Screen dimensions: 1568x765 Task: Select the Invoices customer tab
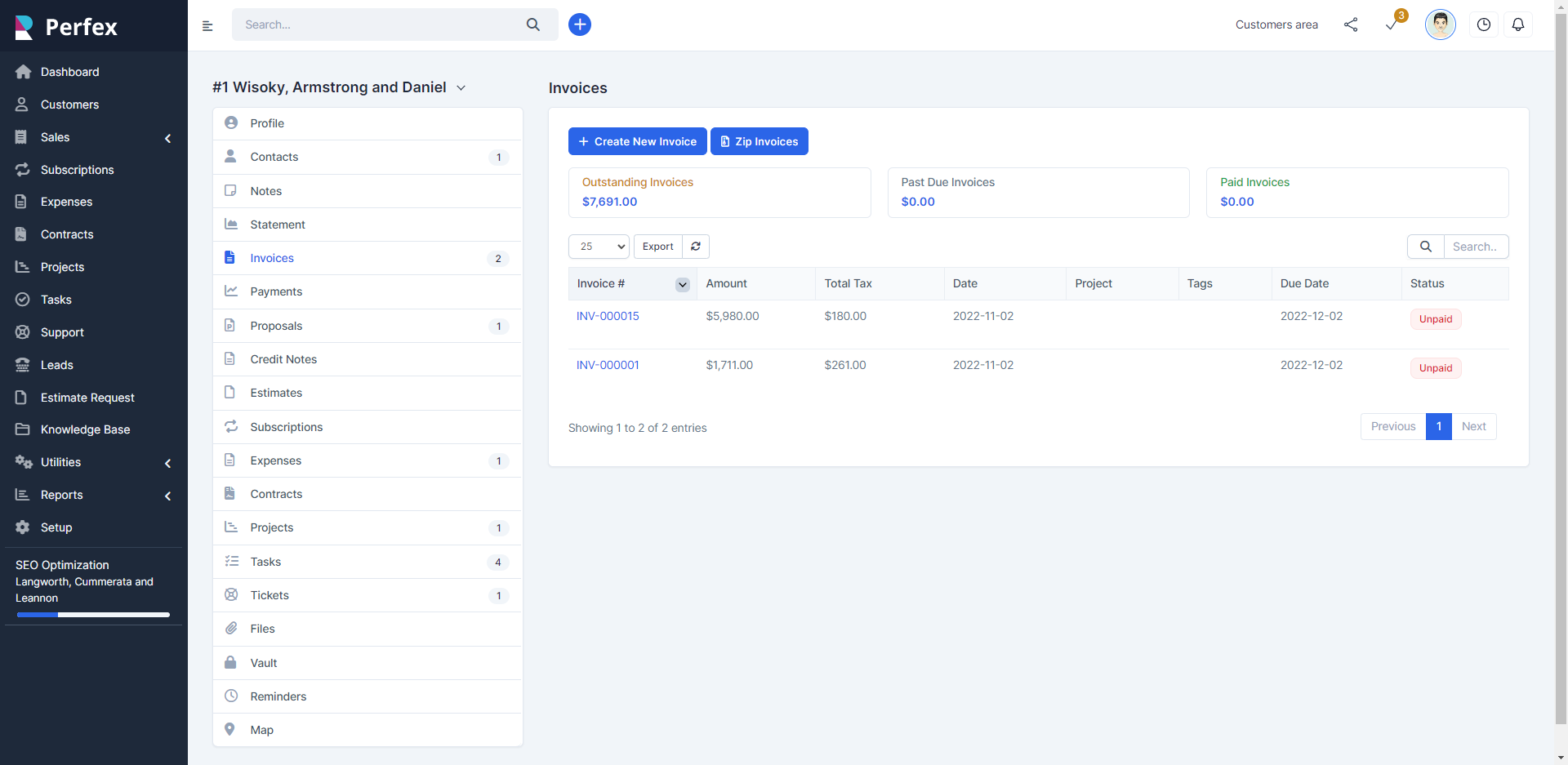(x=367, y=258)
